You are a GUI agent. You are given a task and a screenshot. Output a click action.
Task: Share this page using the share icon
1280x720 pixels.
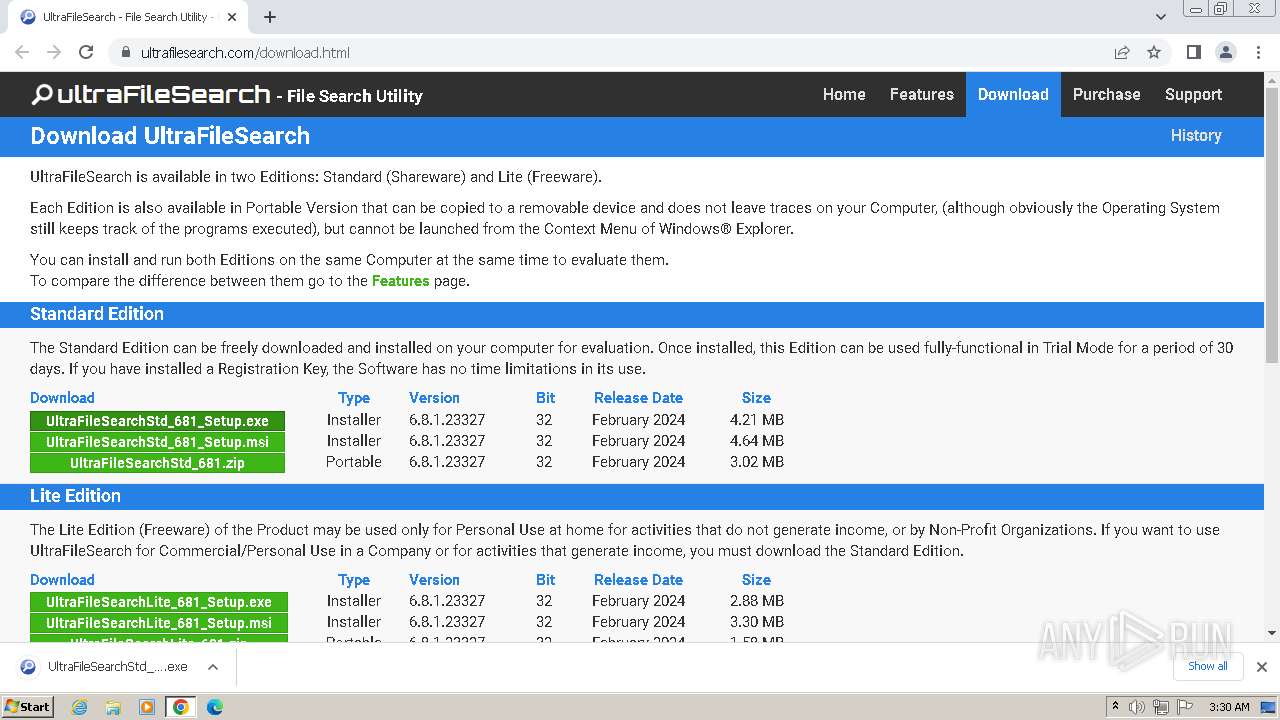(1122, 52)
